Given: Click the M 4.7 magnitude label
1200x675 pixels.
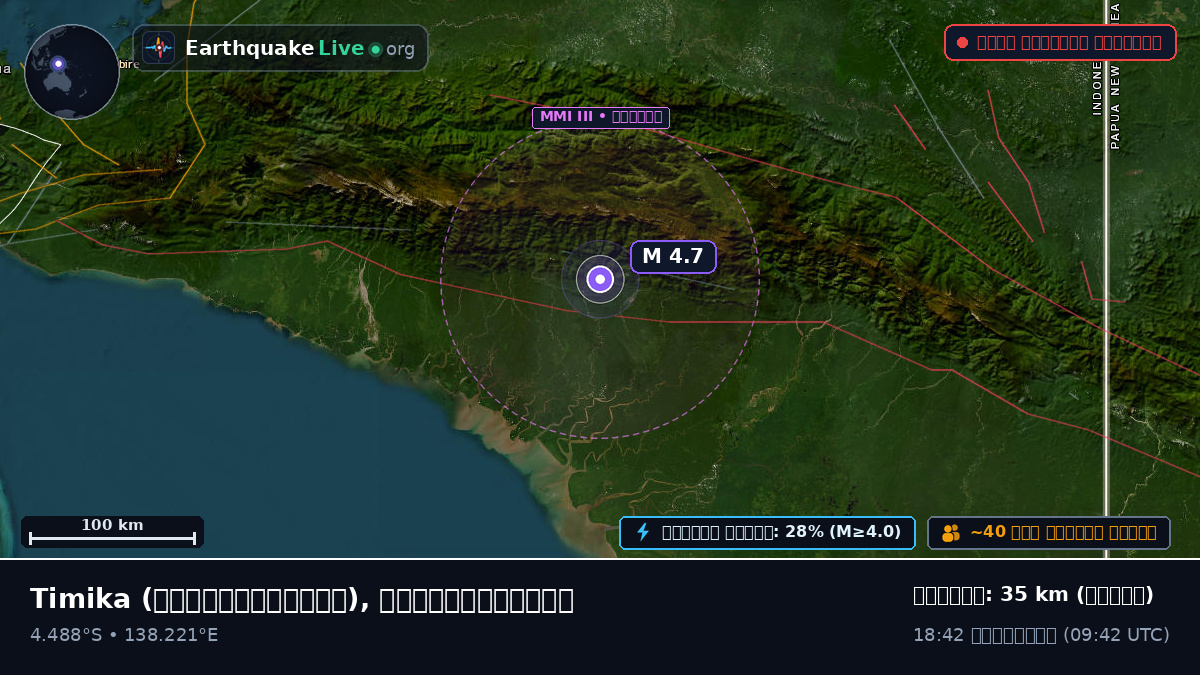Looking at the screenshot, I should (x=673, y=257).
